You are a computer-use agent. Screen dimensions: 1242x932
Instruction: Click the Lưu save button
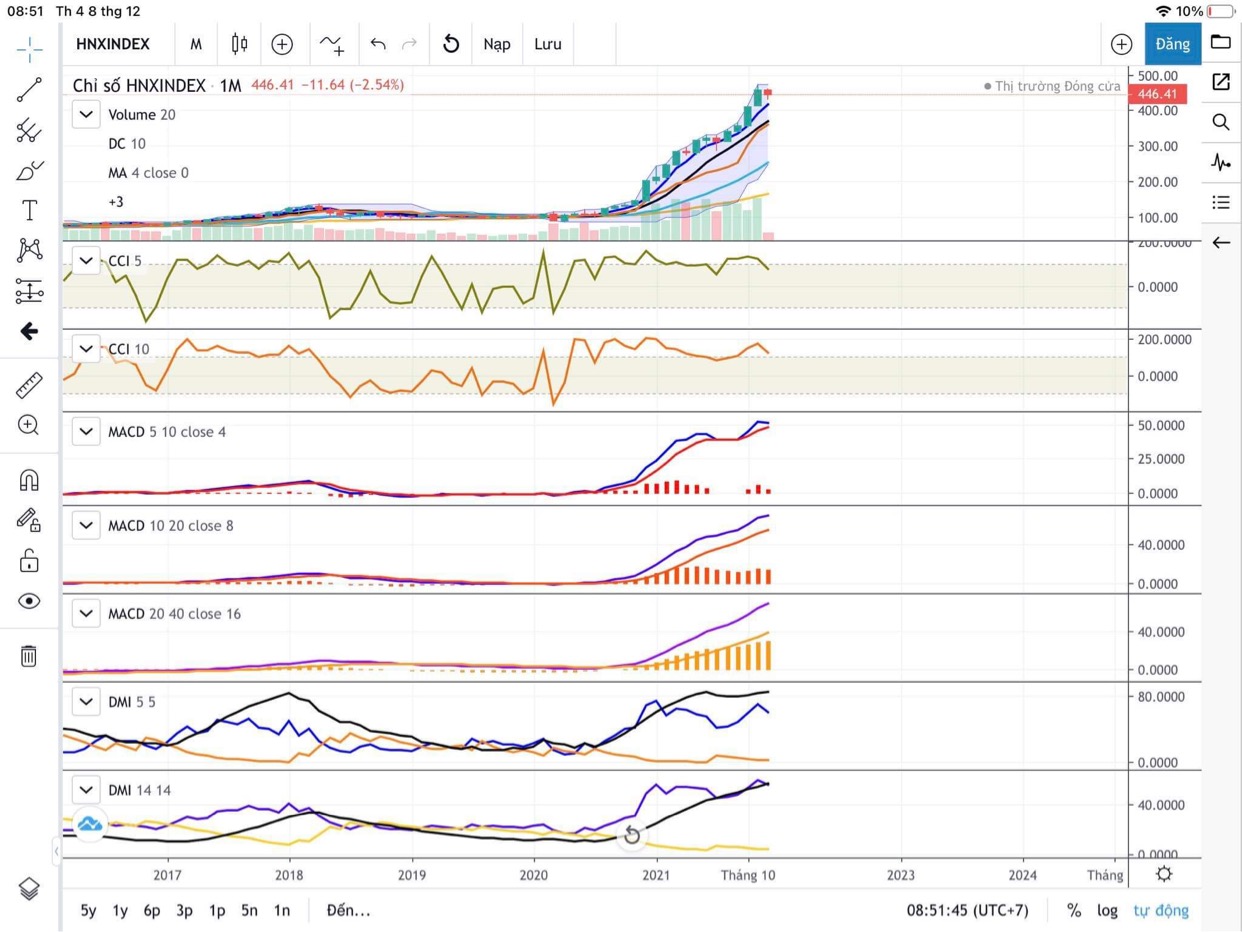(x=548, y=44)
